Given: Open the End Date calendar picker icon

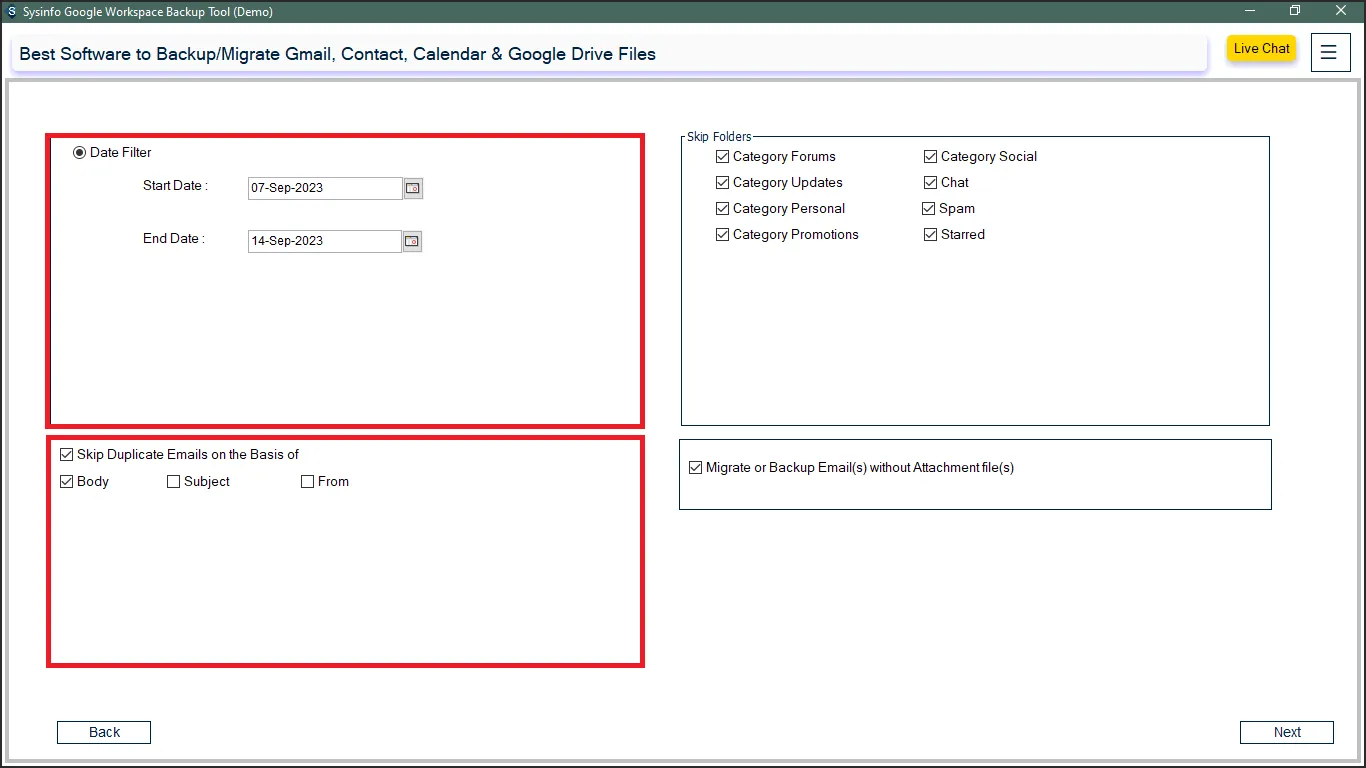Looking at the screenshot, I should (x=412, y=241).
